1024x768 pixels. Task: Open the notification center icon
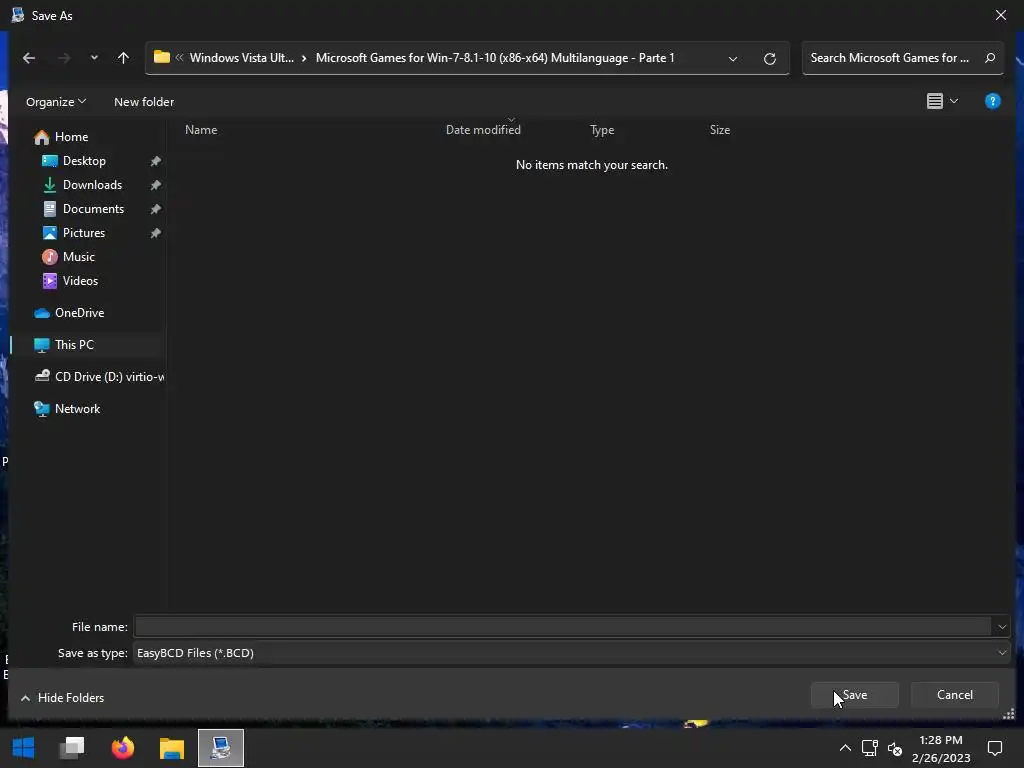click(995, 748)
